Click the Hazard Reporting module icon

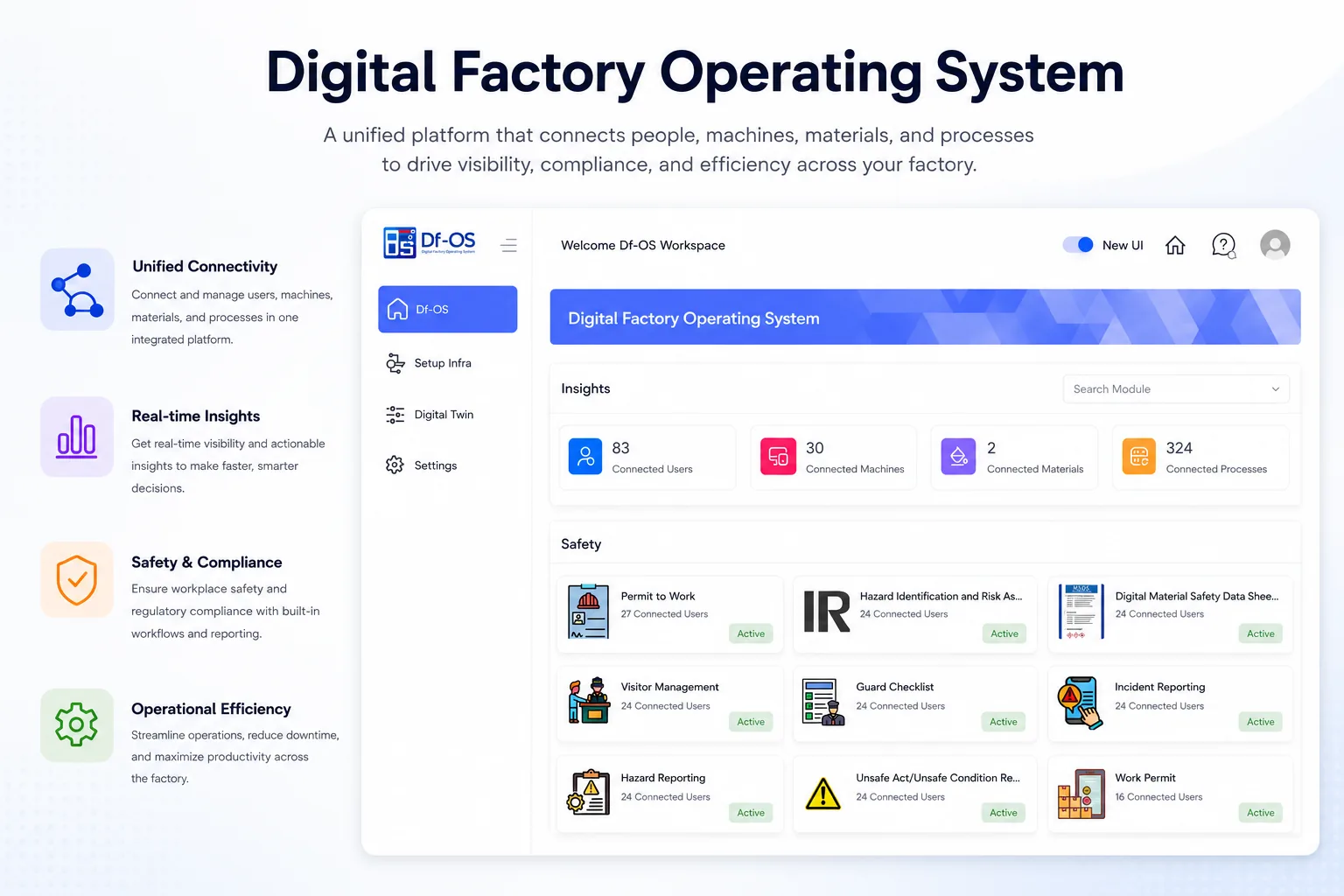pyautogui.click(x=589, y=792)
